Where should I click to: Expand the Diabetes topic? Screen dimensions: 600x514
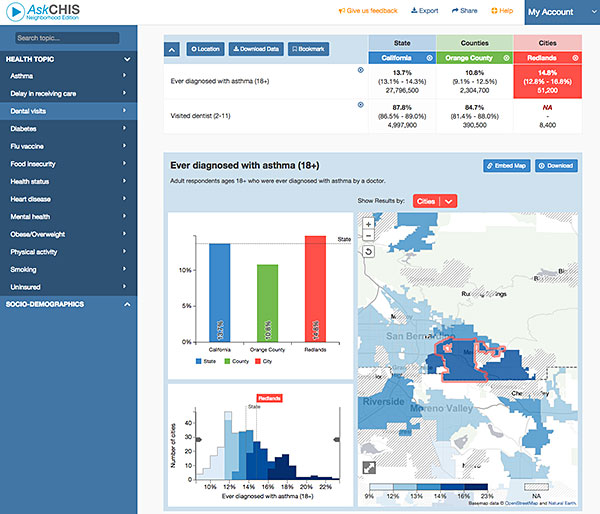[68, 129]
